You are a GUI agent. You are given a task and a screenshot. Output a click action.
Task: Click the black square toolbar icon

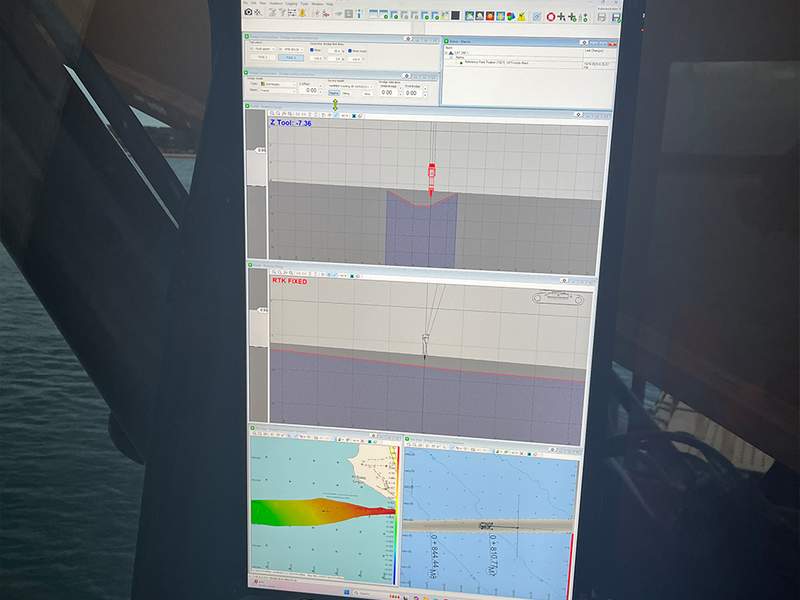click(455, 15)
